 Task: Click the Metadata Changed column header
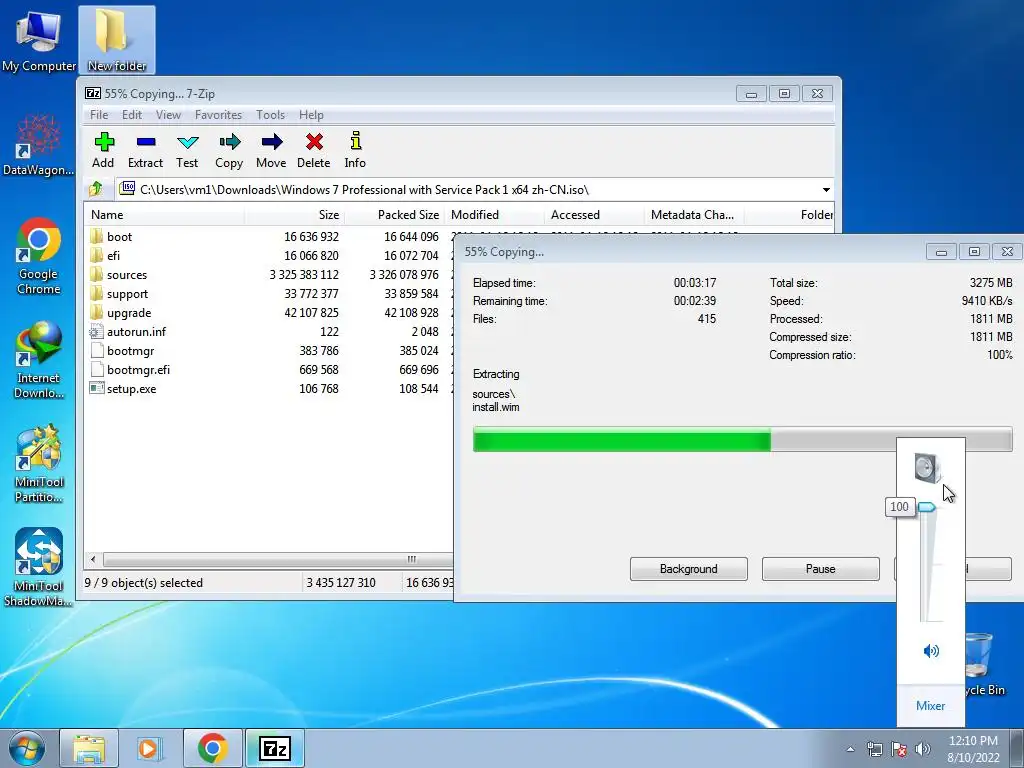(x=694, y=215)
